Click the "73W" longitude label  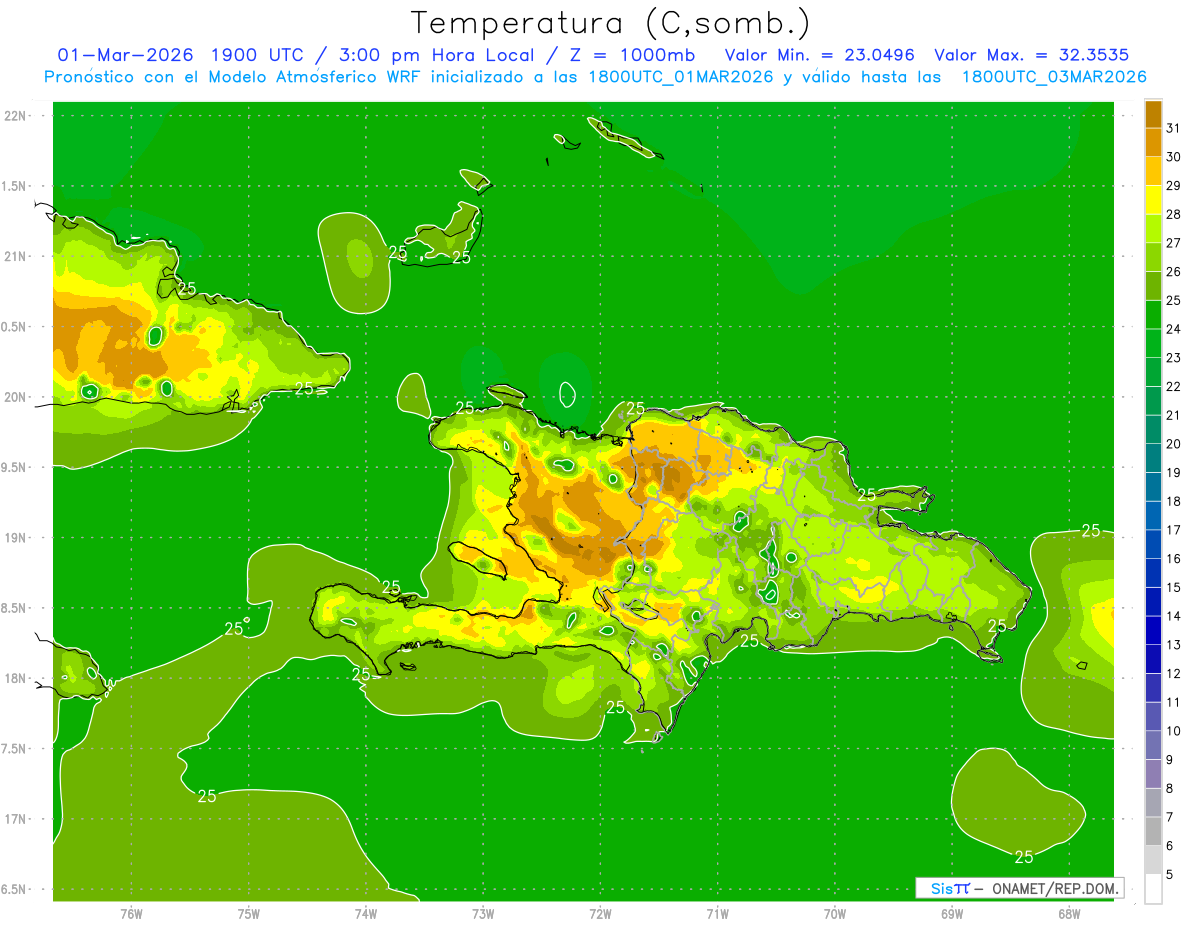pyautogui.click(x=483, y=914)
